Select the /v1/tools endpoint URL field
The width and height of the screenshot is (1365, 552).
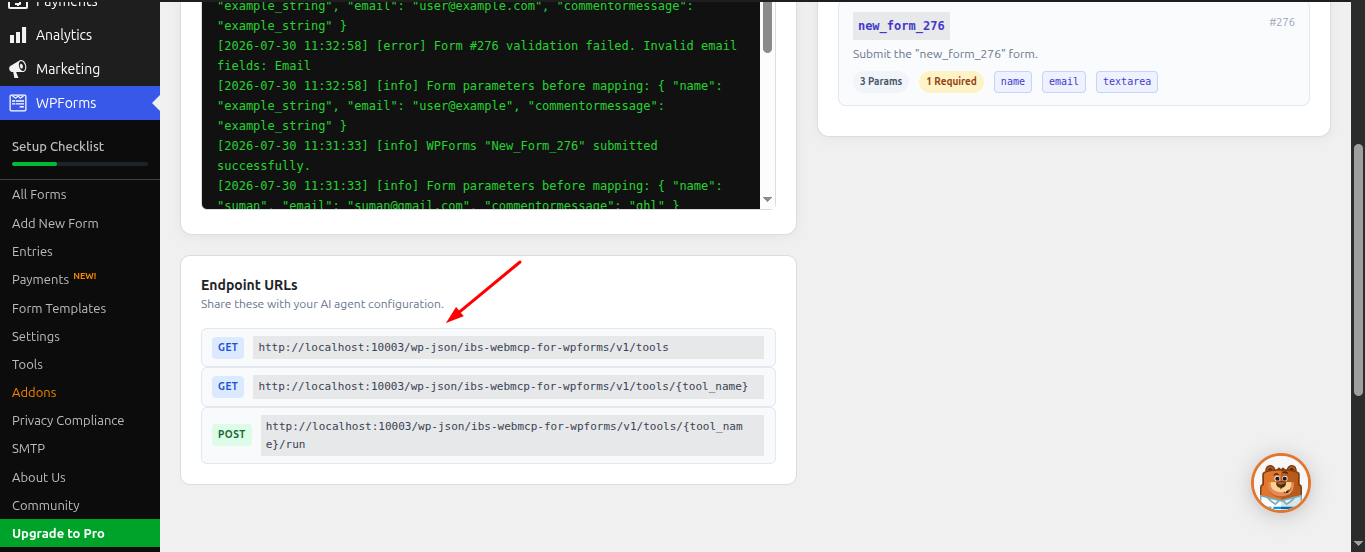click(508, 347)
